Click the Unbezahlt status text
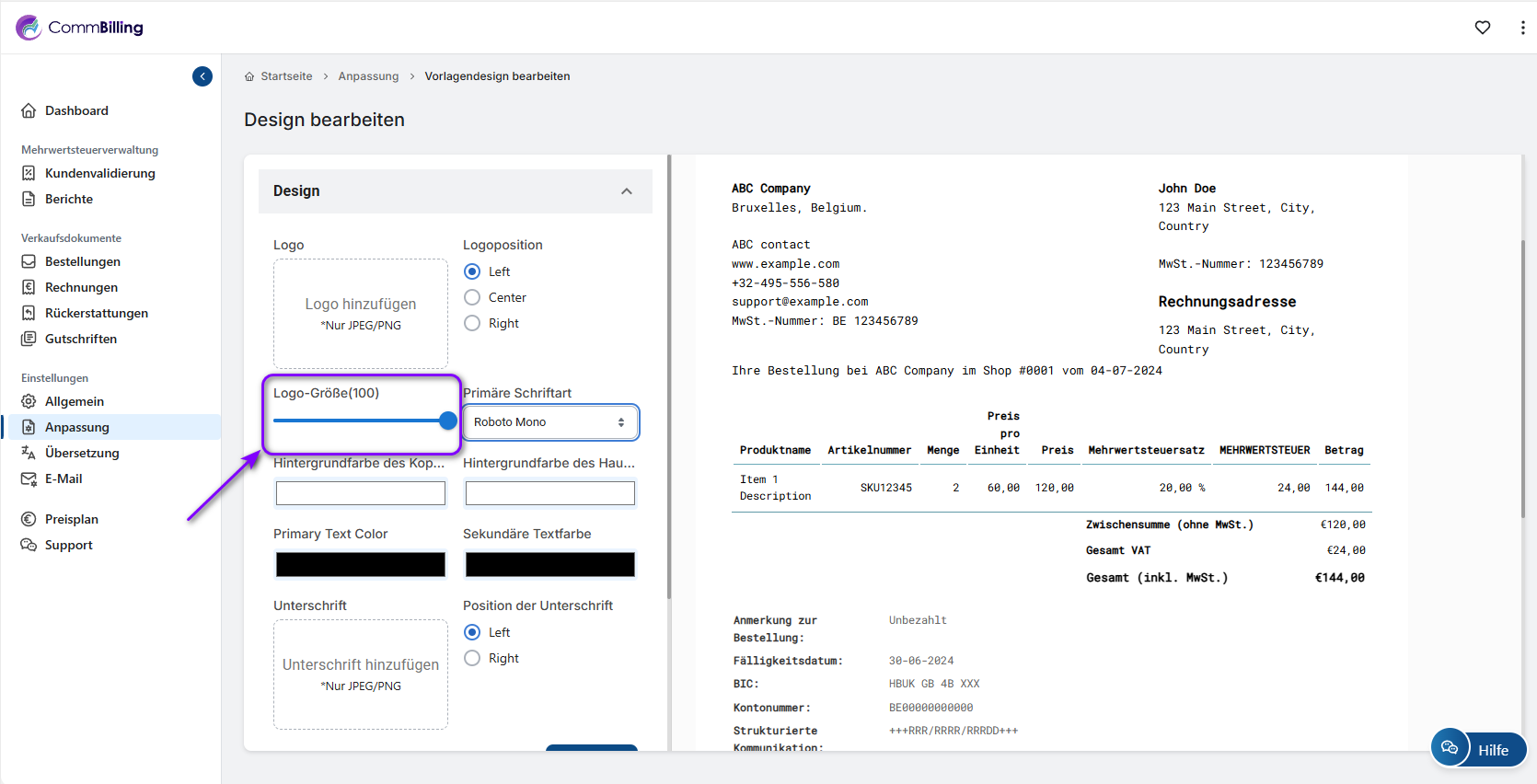 (918, 620)
